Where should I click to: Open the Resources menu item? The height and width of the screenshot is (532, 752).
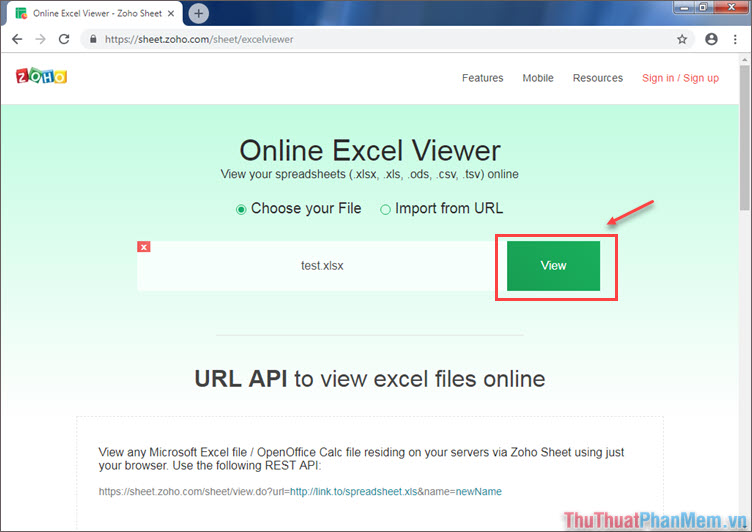pos(598,78)
